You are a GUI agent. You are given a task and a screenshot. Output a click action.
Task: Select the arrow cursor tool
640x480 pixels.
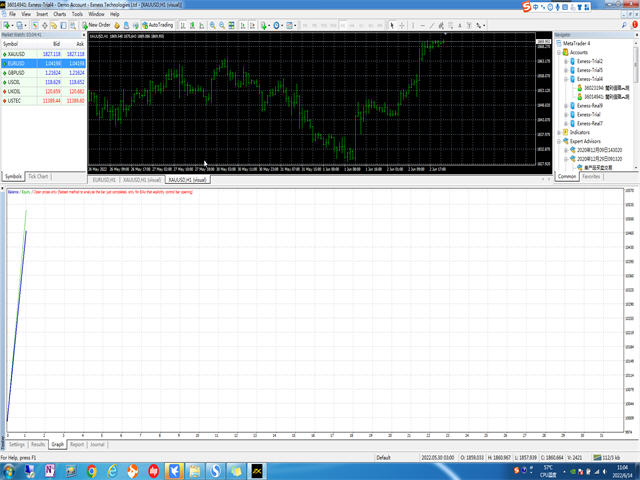[x=392, y=25]
